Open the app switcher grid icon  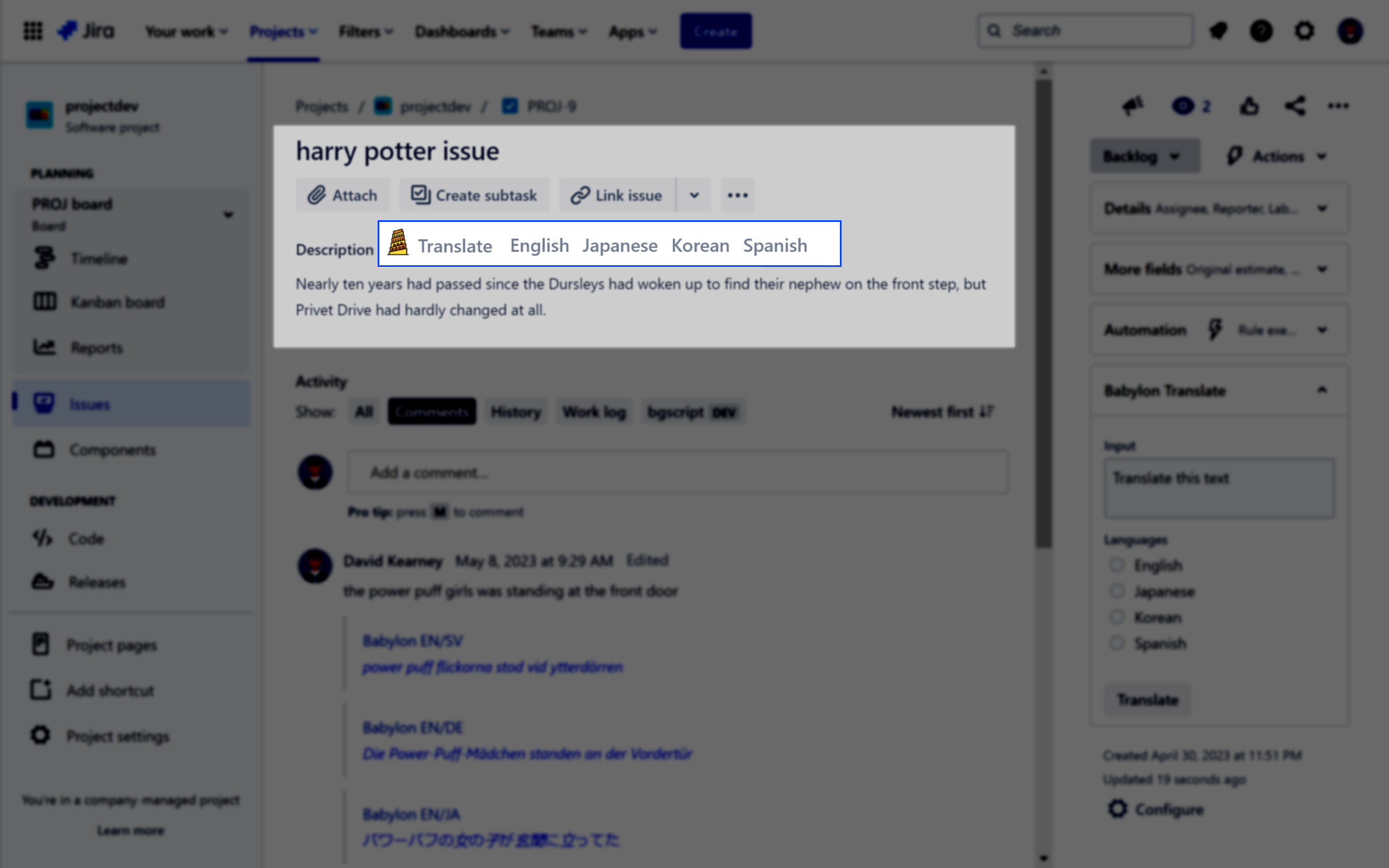[x=33, y=31]
